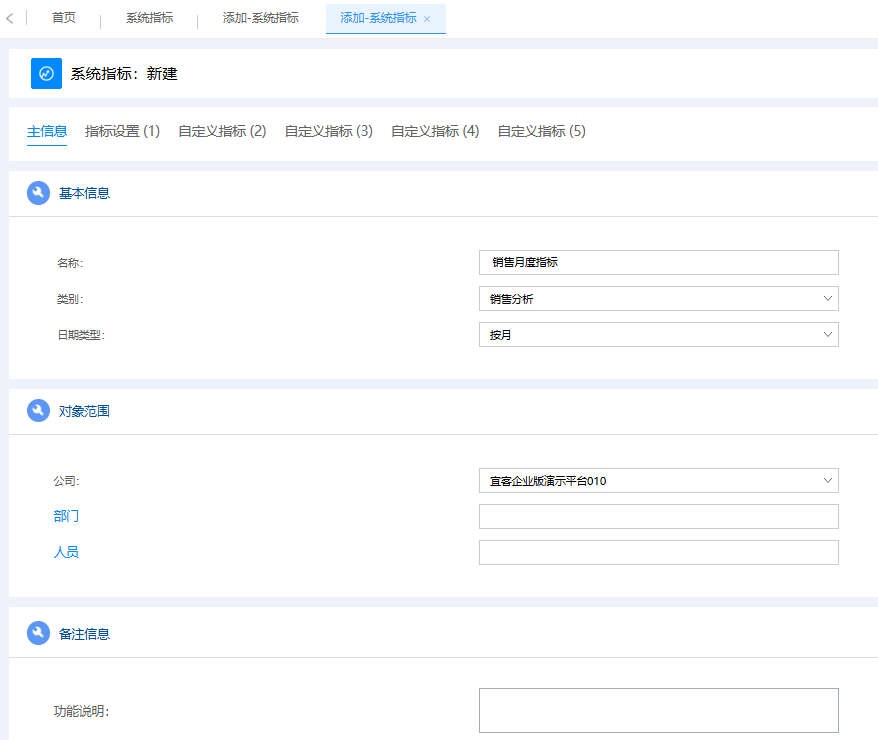878x740 pixels.
Task: Close the active 添加-系统指标 tab
Action: 427,19
